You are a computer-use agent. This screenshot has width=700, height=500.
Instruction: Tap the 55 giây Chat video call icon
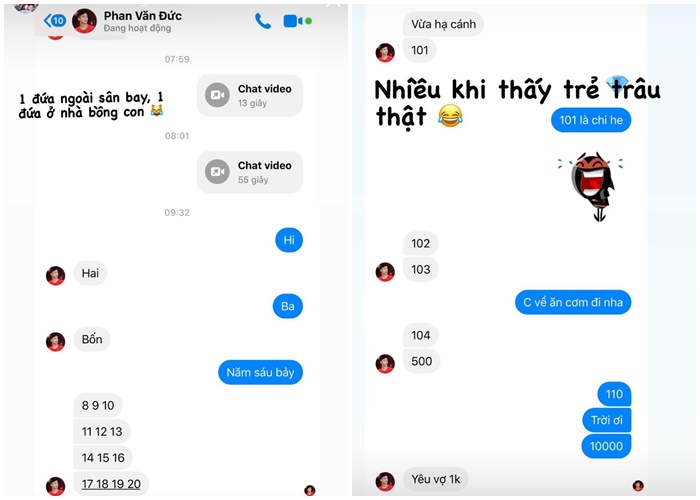tap(217, 172)
